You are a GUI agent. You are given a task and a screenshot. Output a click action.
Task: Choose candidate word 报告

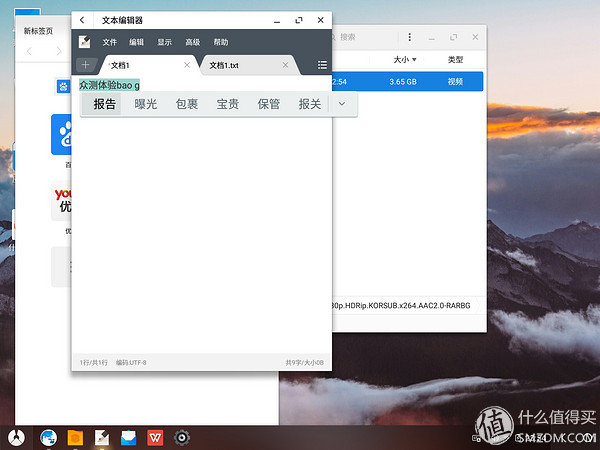104,104
